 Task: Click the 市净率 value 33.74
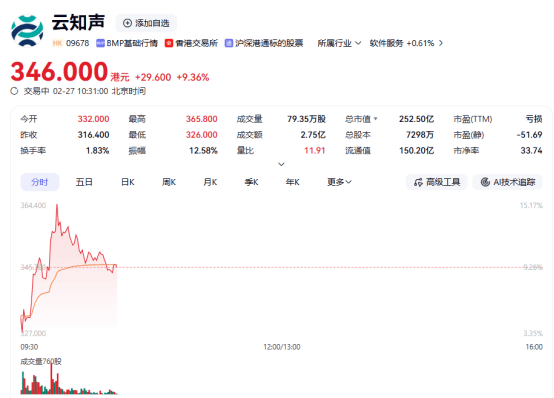coord(531,151)
